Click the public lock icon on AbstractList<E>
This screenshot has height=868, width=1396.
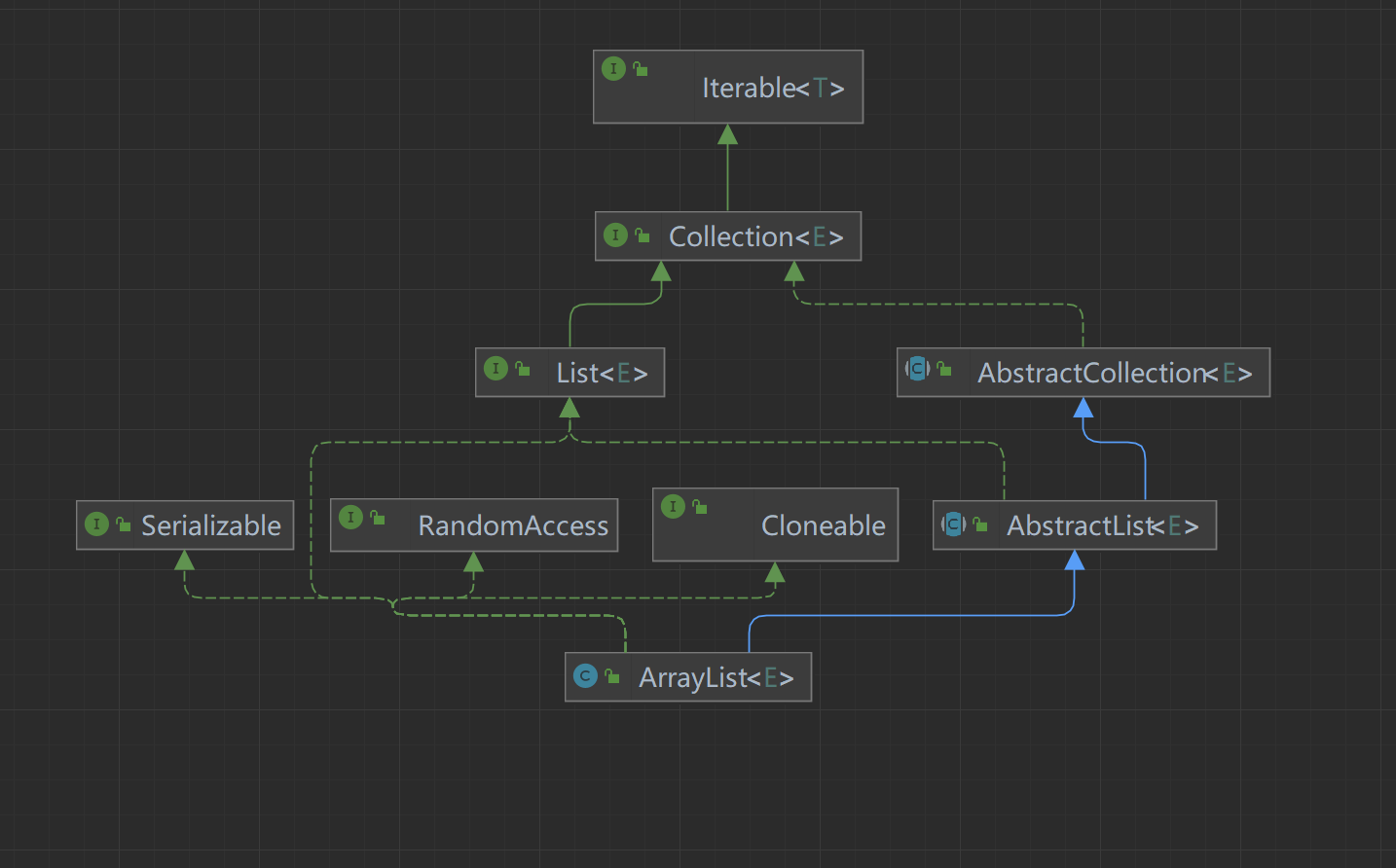pyautogui.click(x=980, y=524)
